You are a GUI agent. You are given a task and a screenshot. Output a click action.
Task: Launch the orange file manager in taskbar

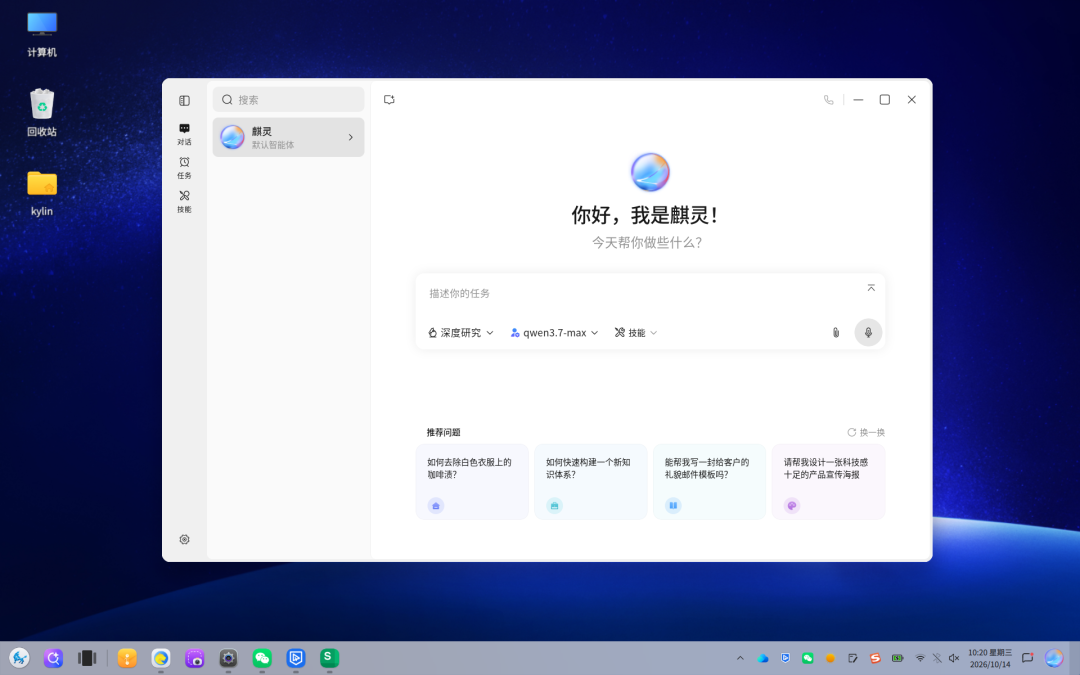pyautogui.click(x=127, y=658)
